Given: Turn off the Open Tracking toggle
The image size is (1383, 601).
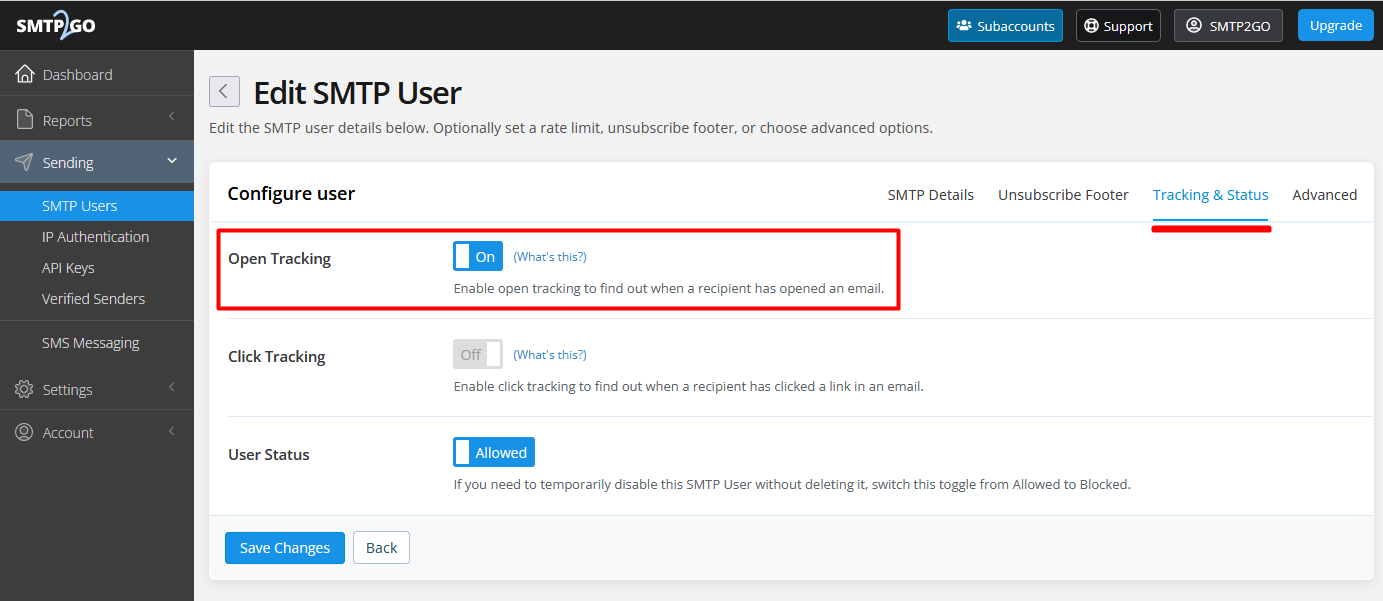Looking at the screenshot, I should 478,257.
